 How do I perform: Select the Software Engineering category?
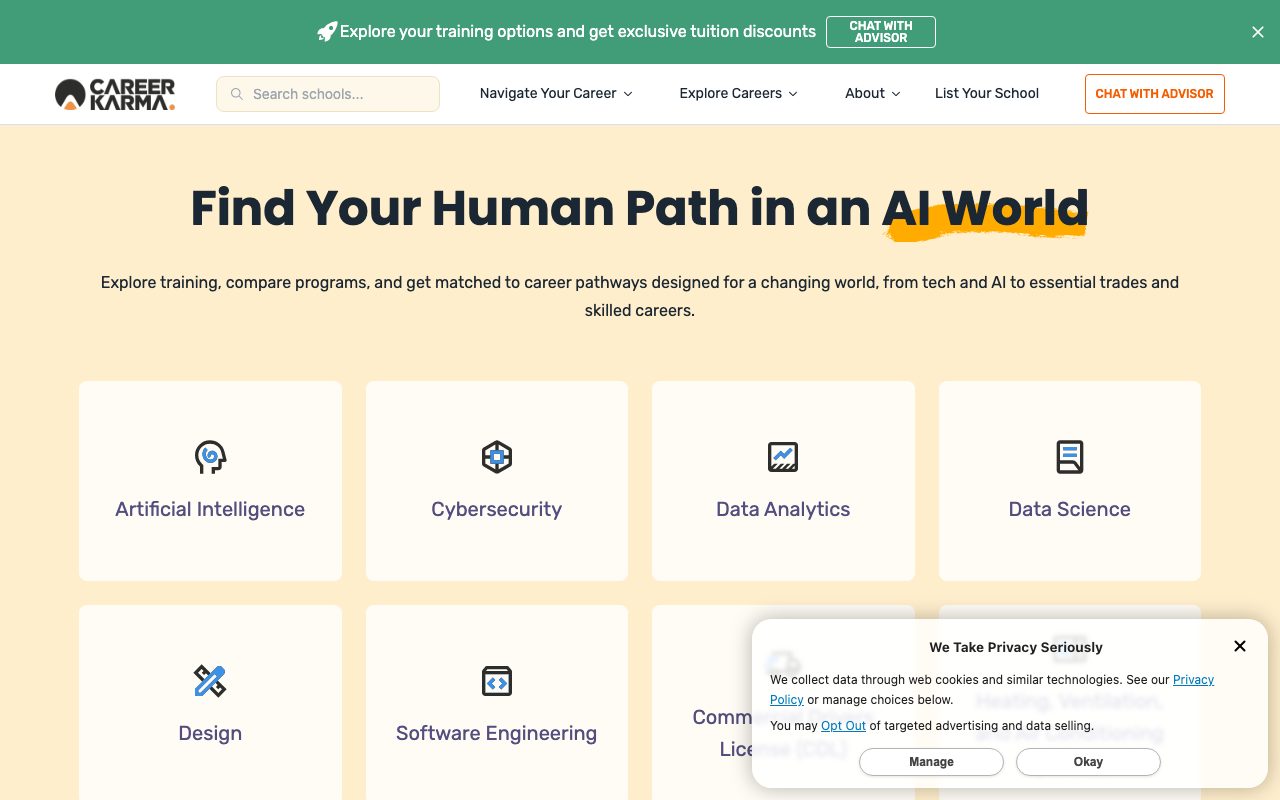(497, 702)
